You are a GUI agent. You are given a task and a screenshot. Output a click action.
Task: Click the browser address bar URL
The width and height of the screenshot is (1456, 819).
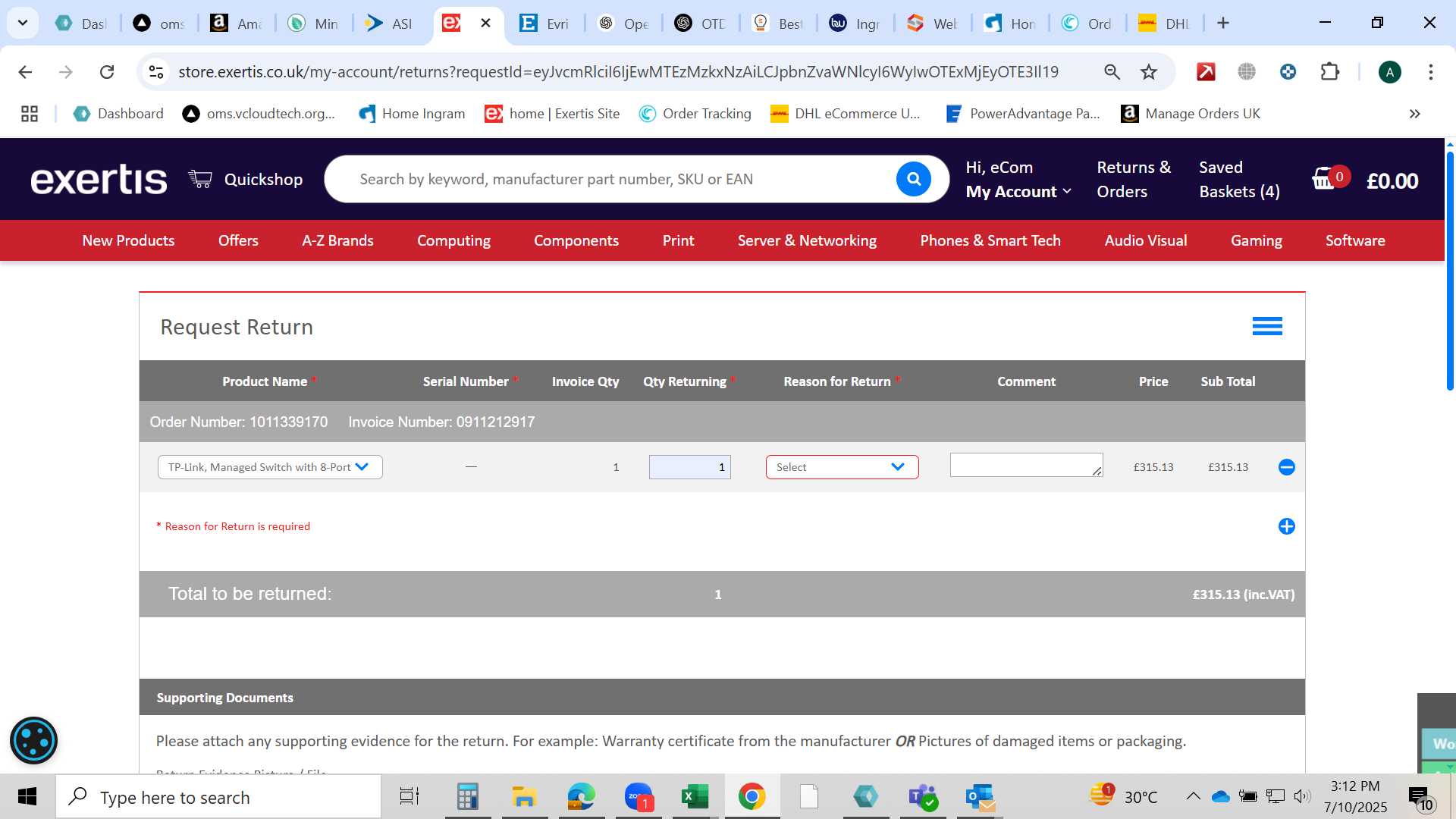pos(618,72)
